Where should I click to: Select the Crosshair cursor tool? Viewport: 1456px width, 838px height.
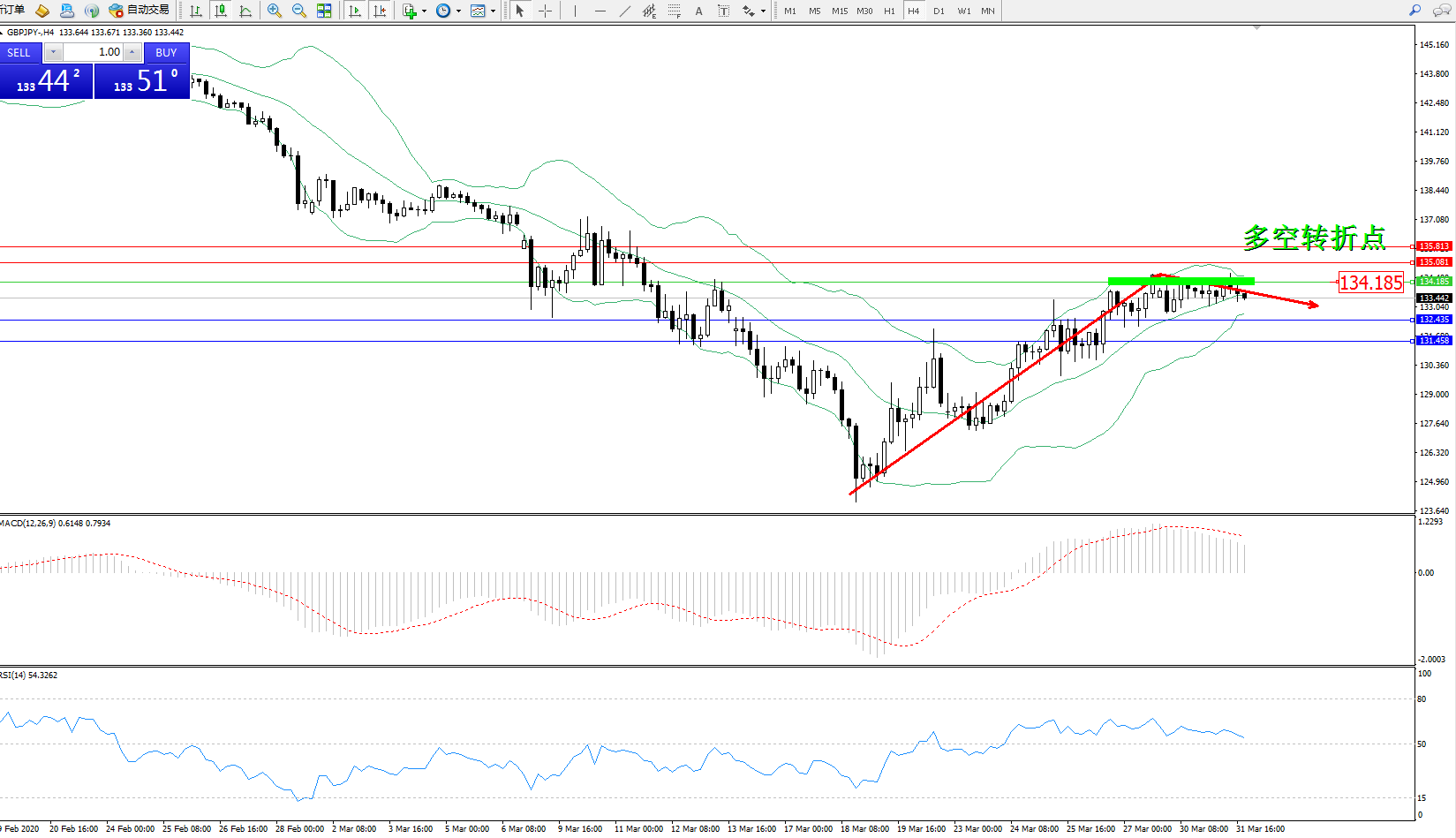[x=546, y=11]
